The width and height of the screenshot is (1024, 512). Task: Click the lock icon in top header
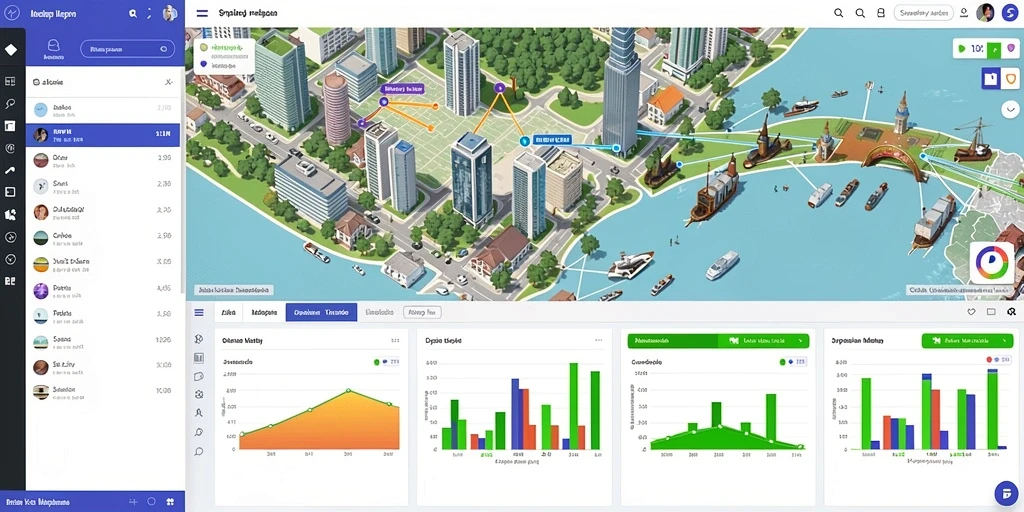point(880,13)
